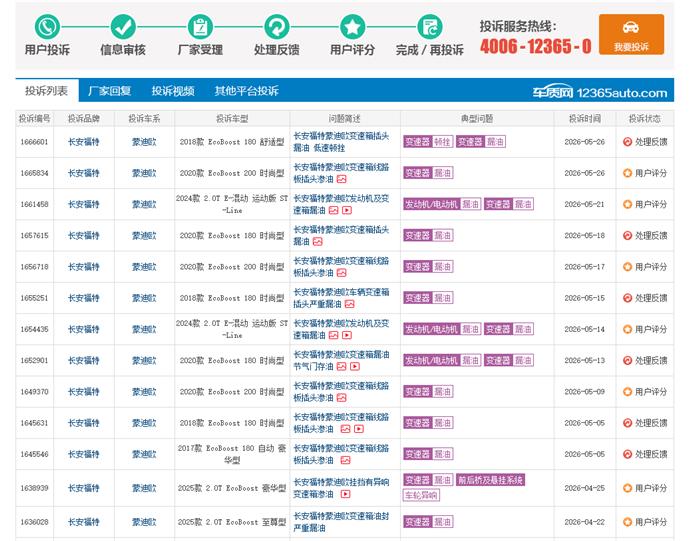Open image icon in complaint 1661458 row

click(333, 210)
